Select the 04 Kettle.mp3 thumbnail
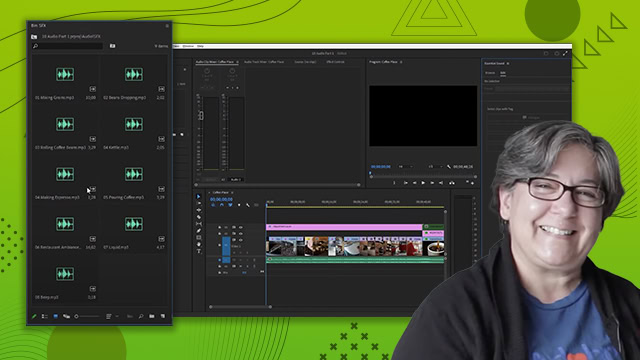Viewport: 640px width, 360px height. [x=134, y=124]
